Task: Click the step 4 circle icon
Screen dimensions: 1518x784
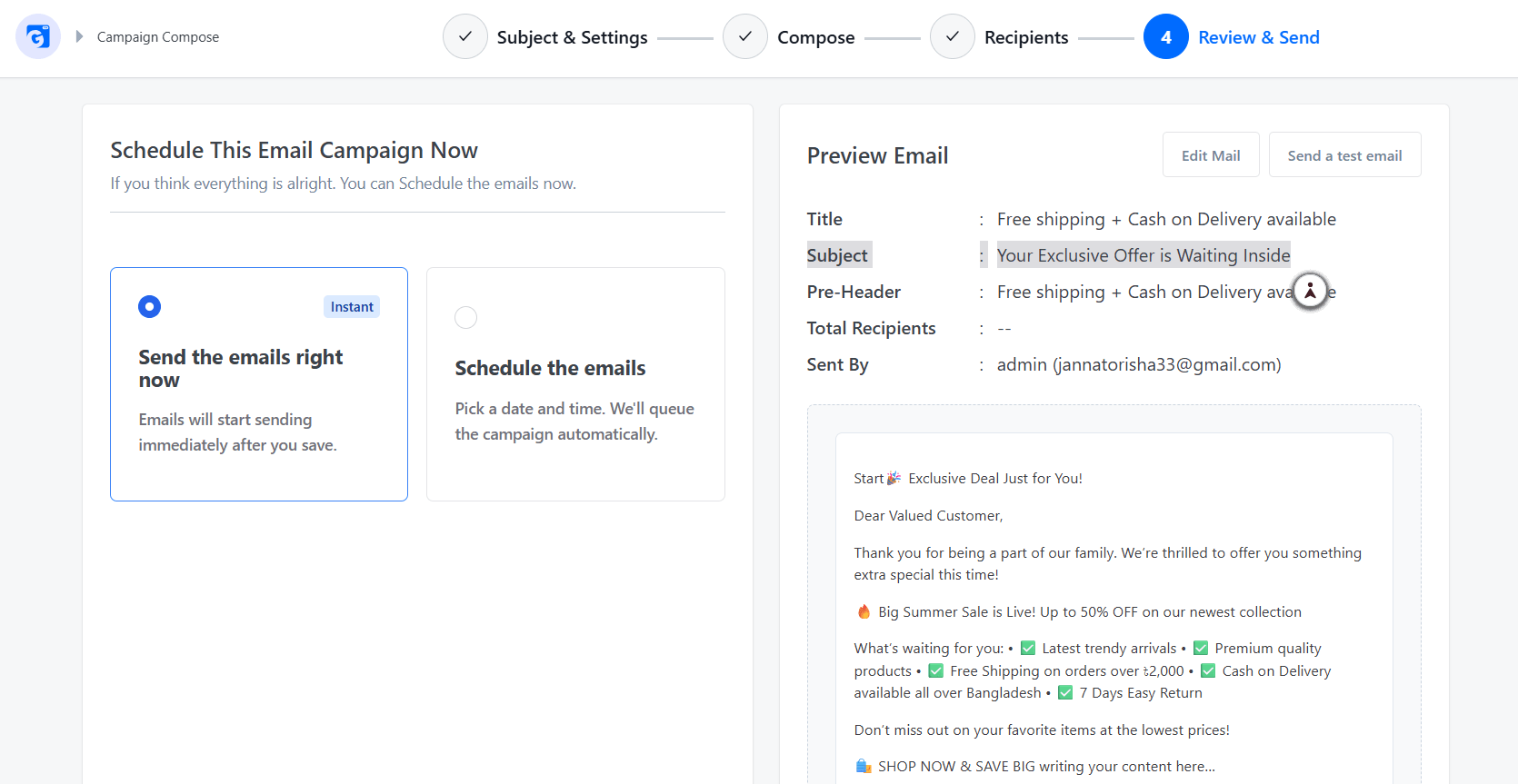Action: click(1166, 36)
